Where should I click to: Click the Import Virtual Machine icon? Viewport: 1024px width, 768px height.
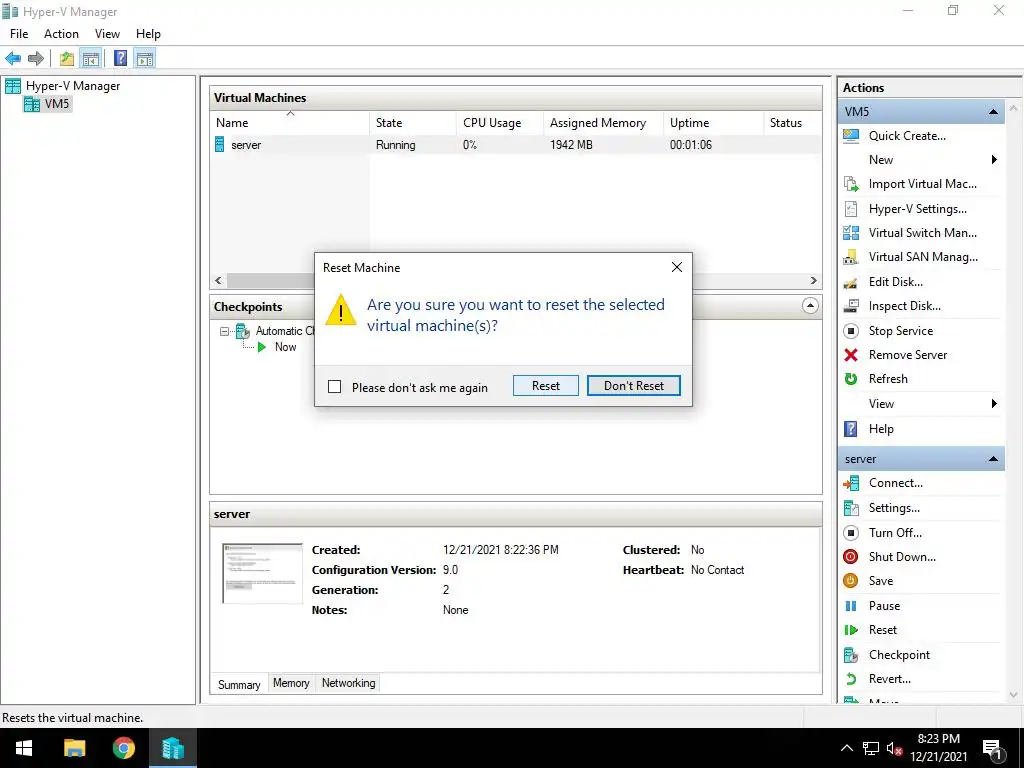(851, 184)
